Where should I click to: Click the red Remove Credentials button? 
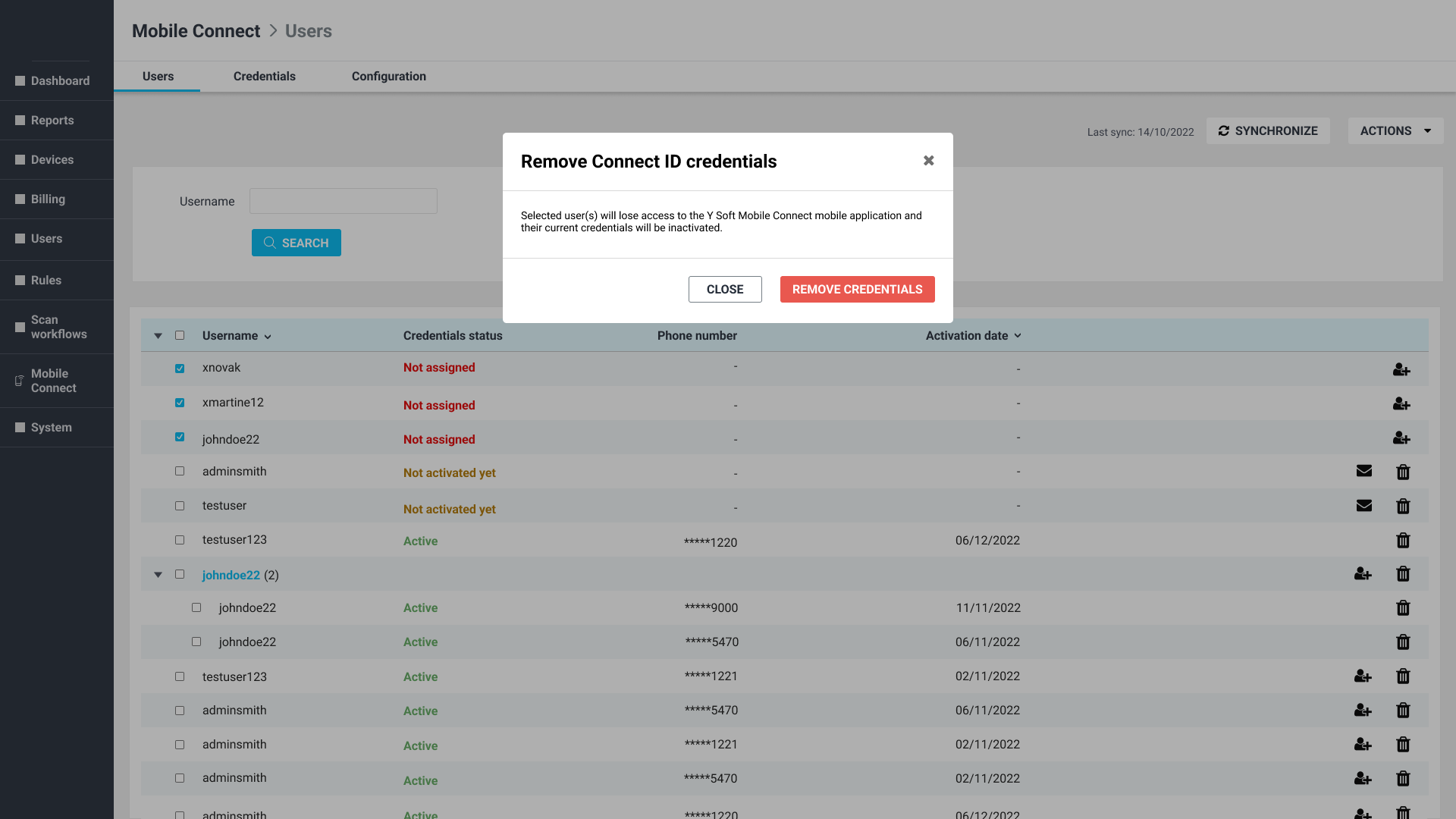[x=857, y=289]
